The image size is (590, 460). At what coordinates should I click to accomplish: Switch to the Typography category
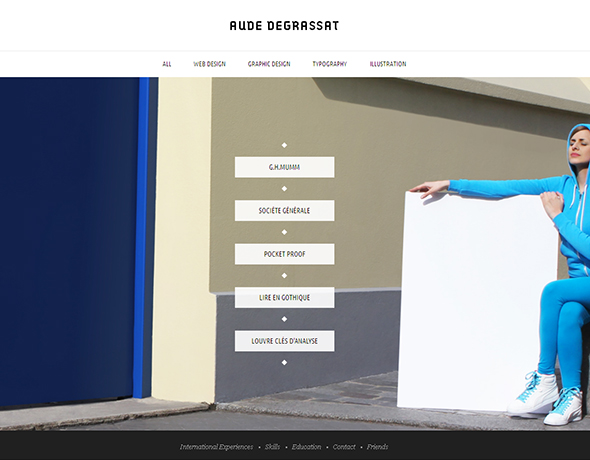tap(330, 64)
